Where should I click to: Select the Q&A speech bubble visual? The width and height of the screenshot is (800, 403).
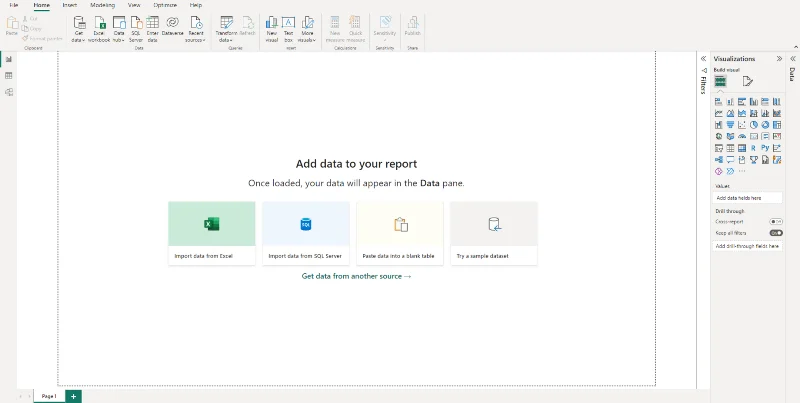730,160
